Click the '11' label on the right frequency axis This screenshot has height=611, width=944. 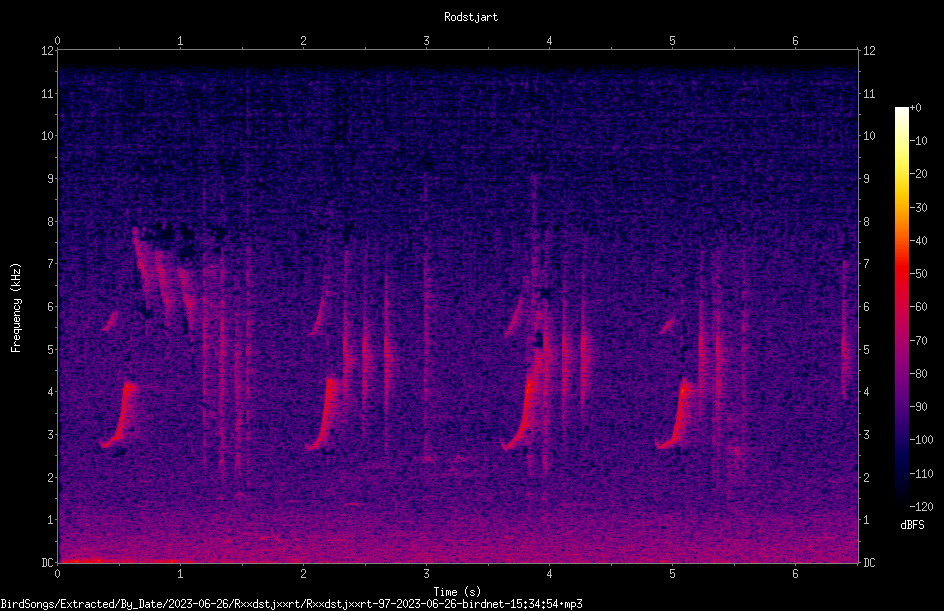click(869, 94)
